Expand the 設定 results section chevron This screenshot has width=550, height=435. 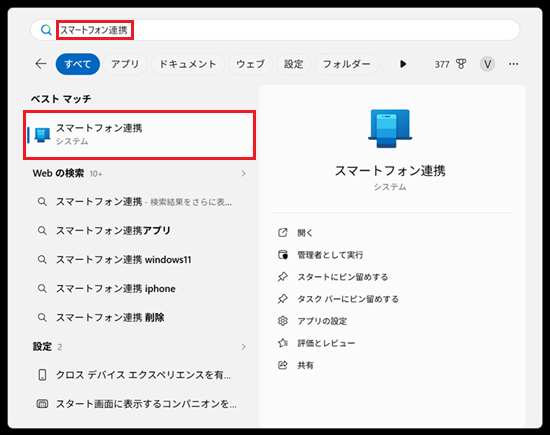(243, 347)
